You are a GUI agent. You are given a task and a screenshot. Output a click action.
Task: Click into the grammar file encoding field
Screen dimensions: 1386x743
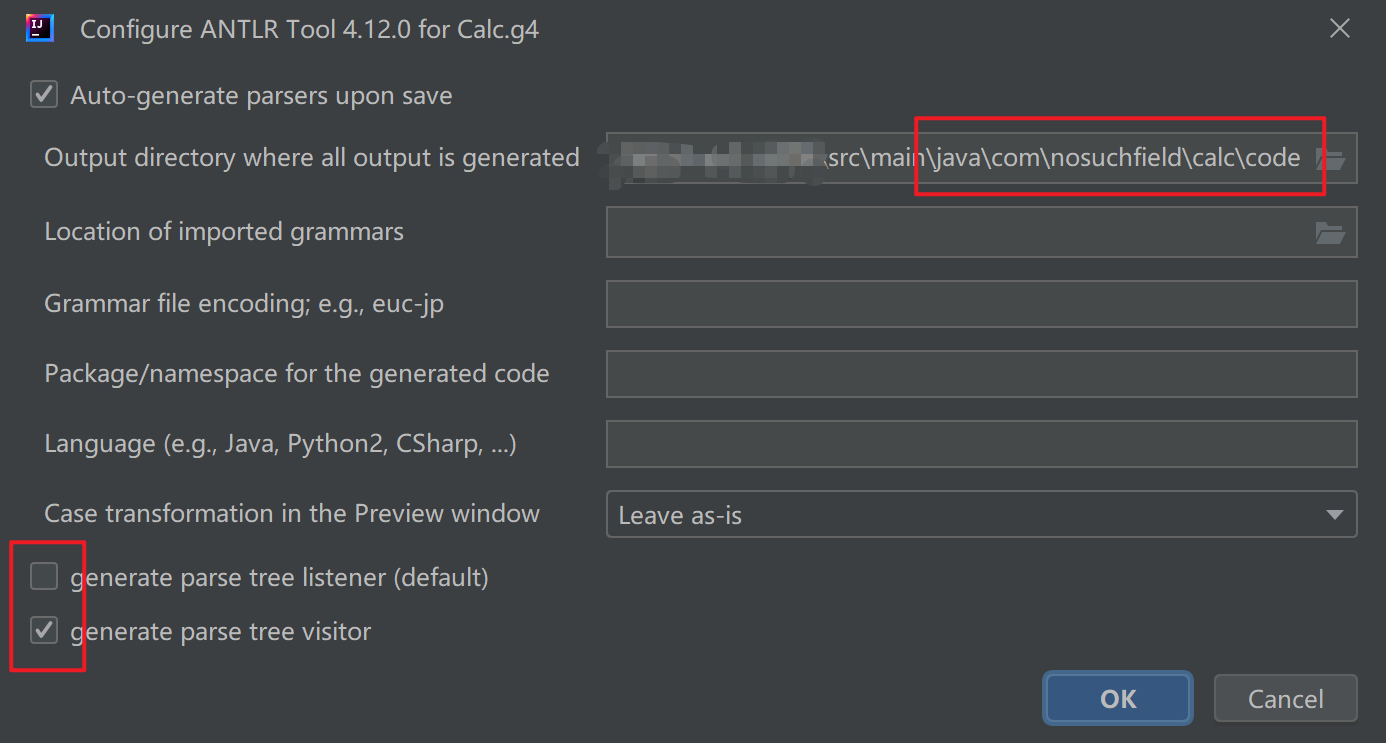(x=981, y=303)
